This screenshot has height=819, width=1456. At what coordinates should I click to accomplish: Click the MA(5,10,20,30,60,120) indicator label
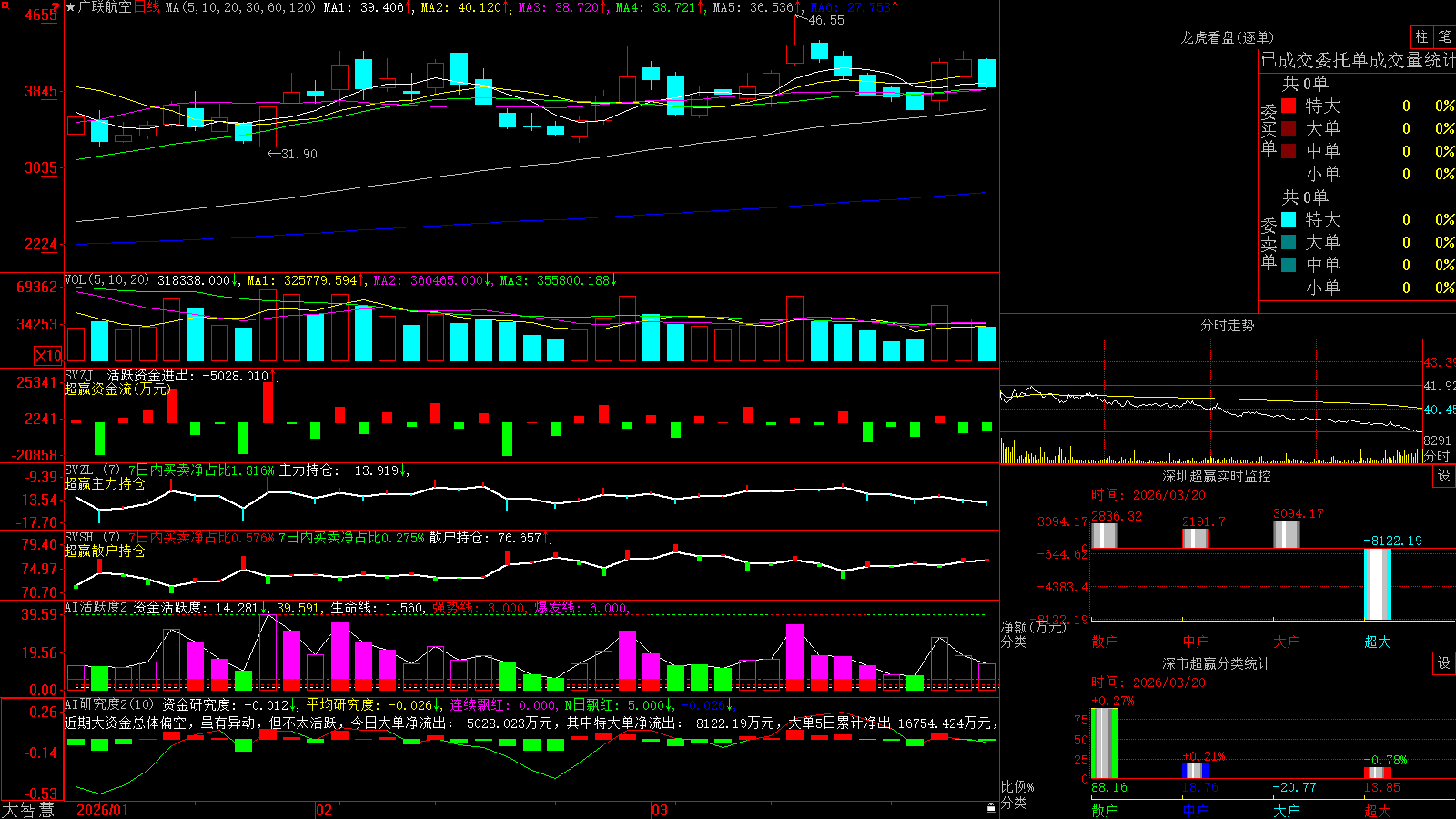pos(240,7)
